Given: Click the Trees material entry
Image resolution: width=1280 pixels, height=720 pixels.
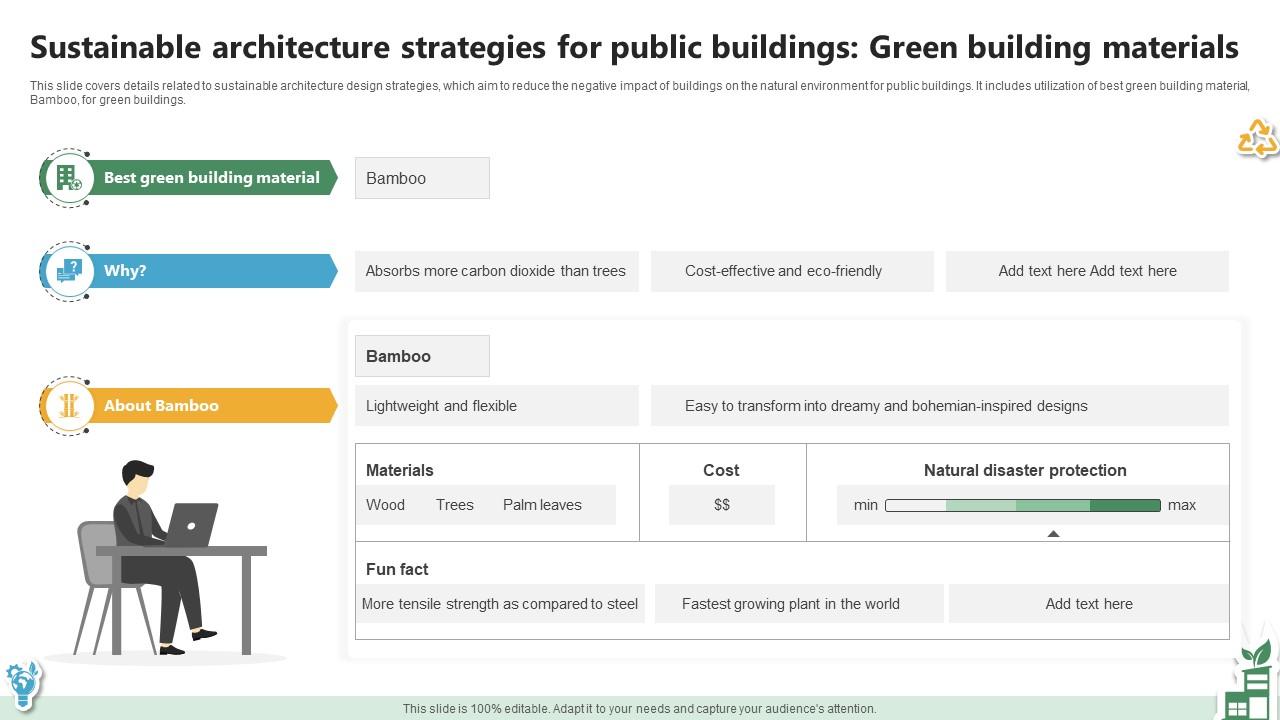Looking at the screenshot, I should 455,505.
